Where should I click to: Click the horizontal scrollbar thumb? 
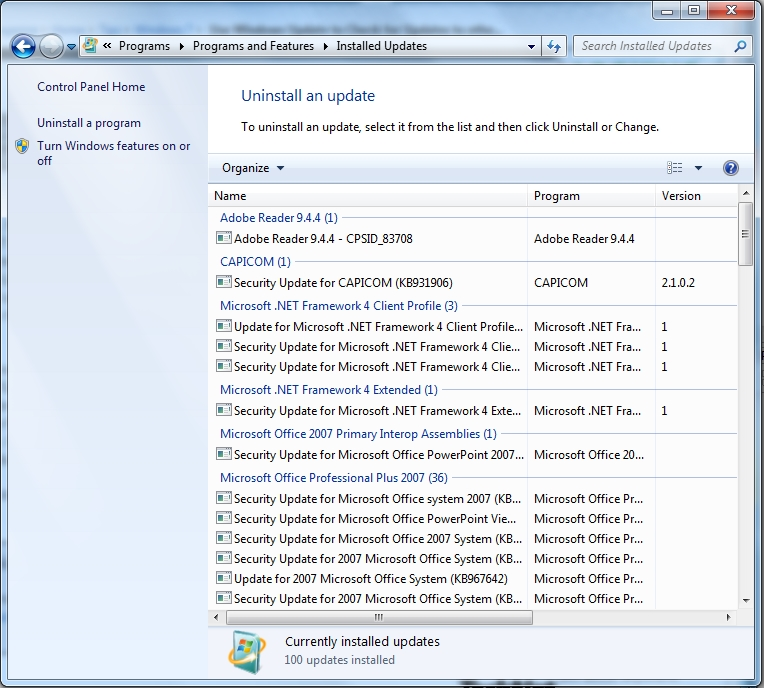(379, 617)
